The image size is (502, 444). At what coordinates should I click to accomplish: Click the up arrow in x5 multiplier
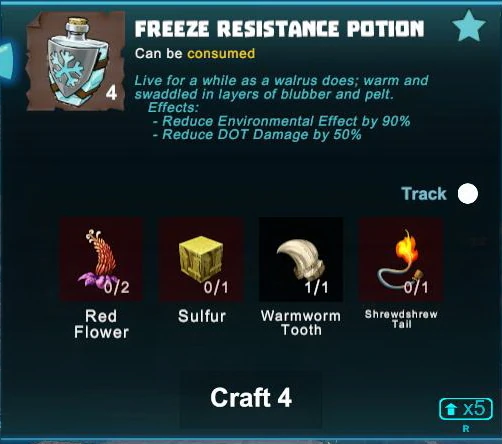click(451, 409)
